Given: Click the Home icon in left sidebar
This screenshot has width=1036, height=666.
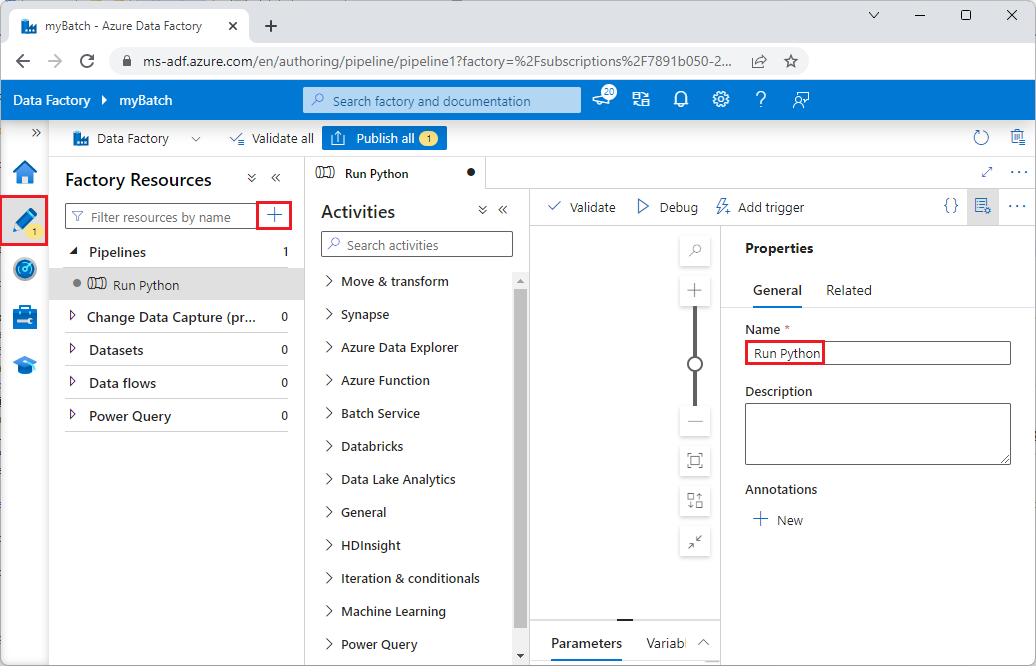Looking at the screenshot, I should pyautogui.click(x=24, y=172).
